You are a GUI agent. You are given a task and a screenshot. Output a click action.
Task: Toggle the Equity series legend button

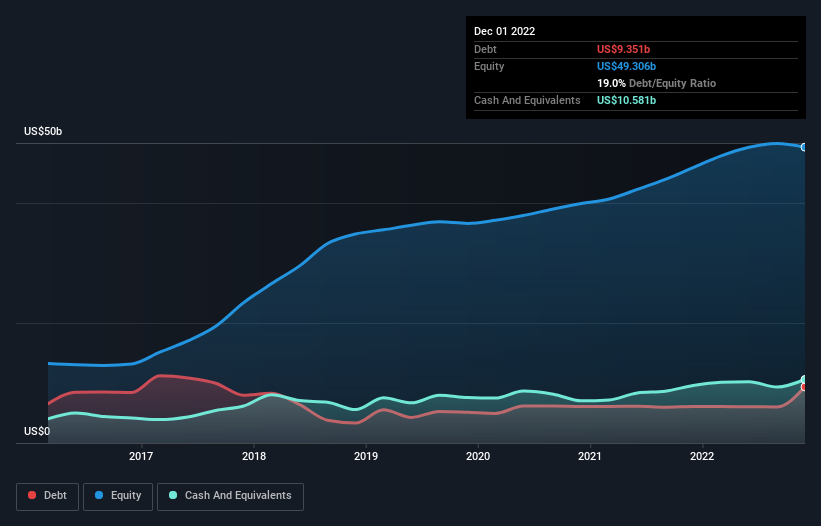(x=118, y=496)
